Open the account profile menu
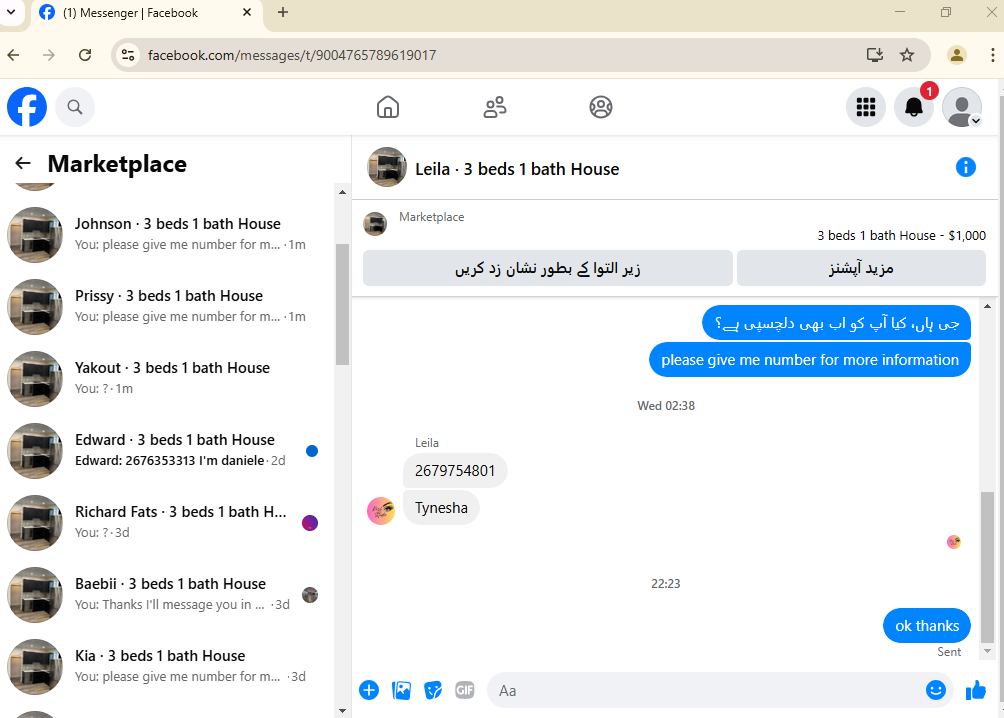Viewport: 1004px width, 718px height. pos(962,107)
